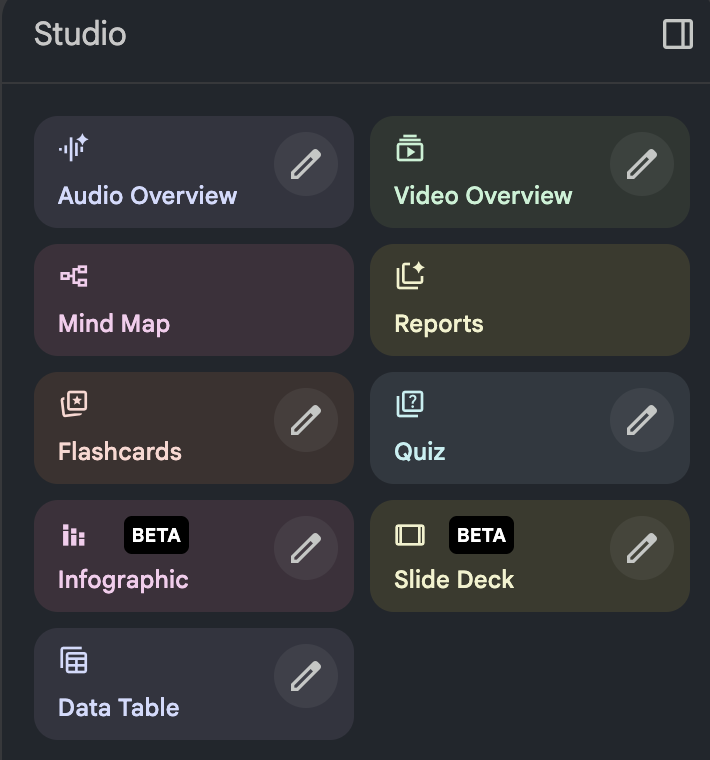Image resolution: width=710 pixels, height=760 pixels.
Task: Click the Quiz question mark icon
Action: pyautogui.click(x=410, y=403)
